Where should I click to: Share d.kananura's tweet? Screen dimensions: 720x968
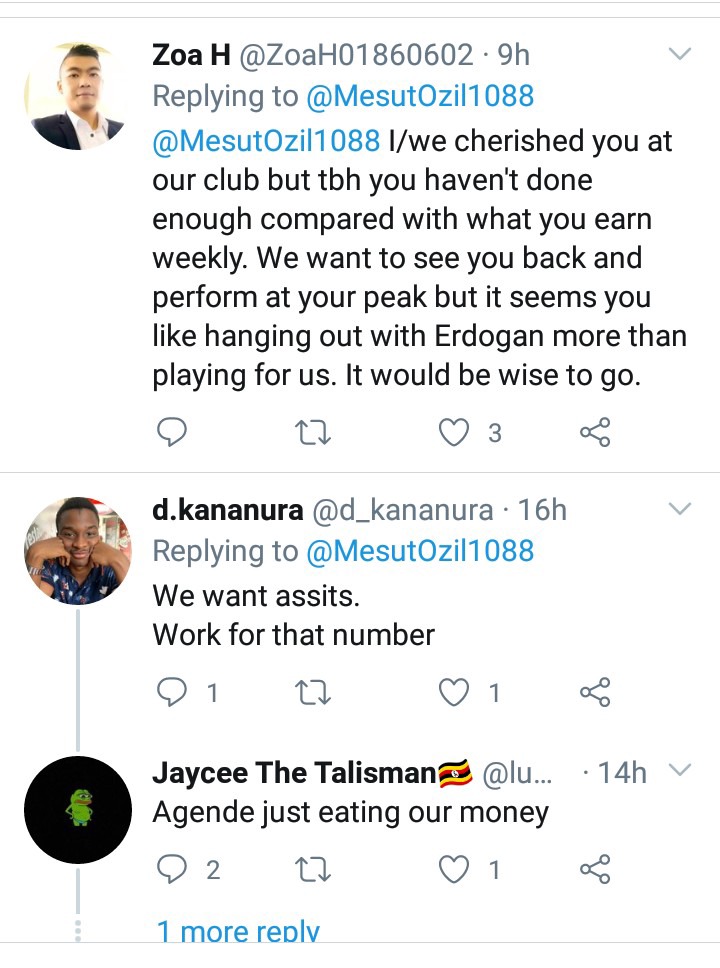tap(595, 692)
